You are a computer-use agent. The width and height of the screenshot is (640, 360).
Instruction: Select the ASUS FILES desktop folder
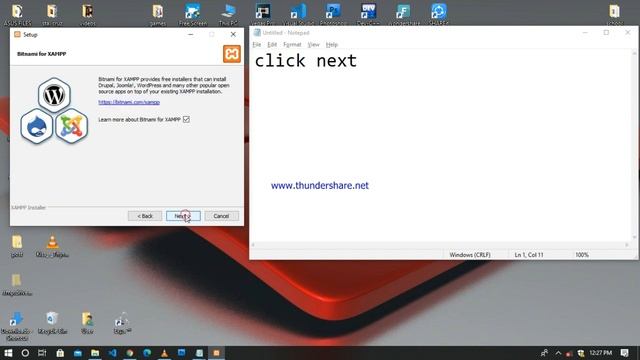(17, 15)
